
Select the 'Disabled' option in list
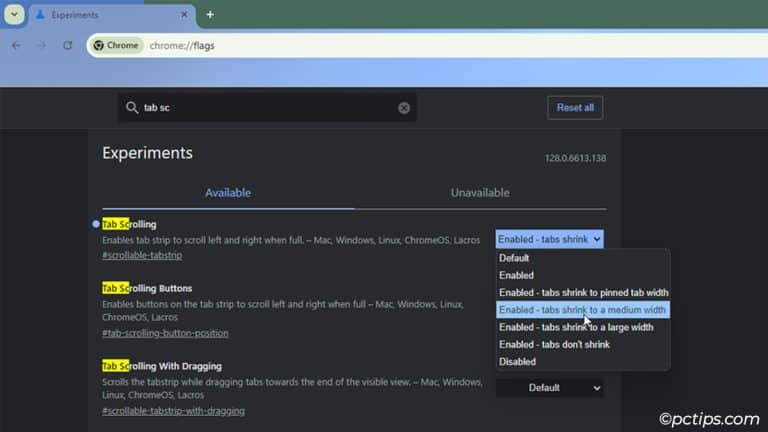[517, 361]
